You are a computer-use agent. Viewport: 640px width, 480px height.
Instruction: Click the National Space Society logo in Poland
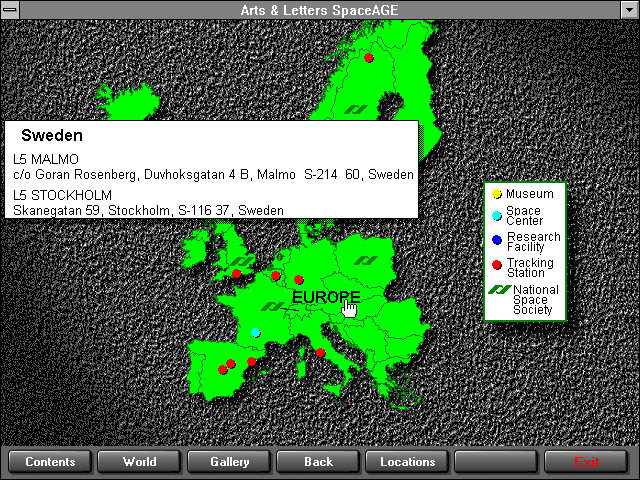(x=366, y=260)
